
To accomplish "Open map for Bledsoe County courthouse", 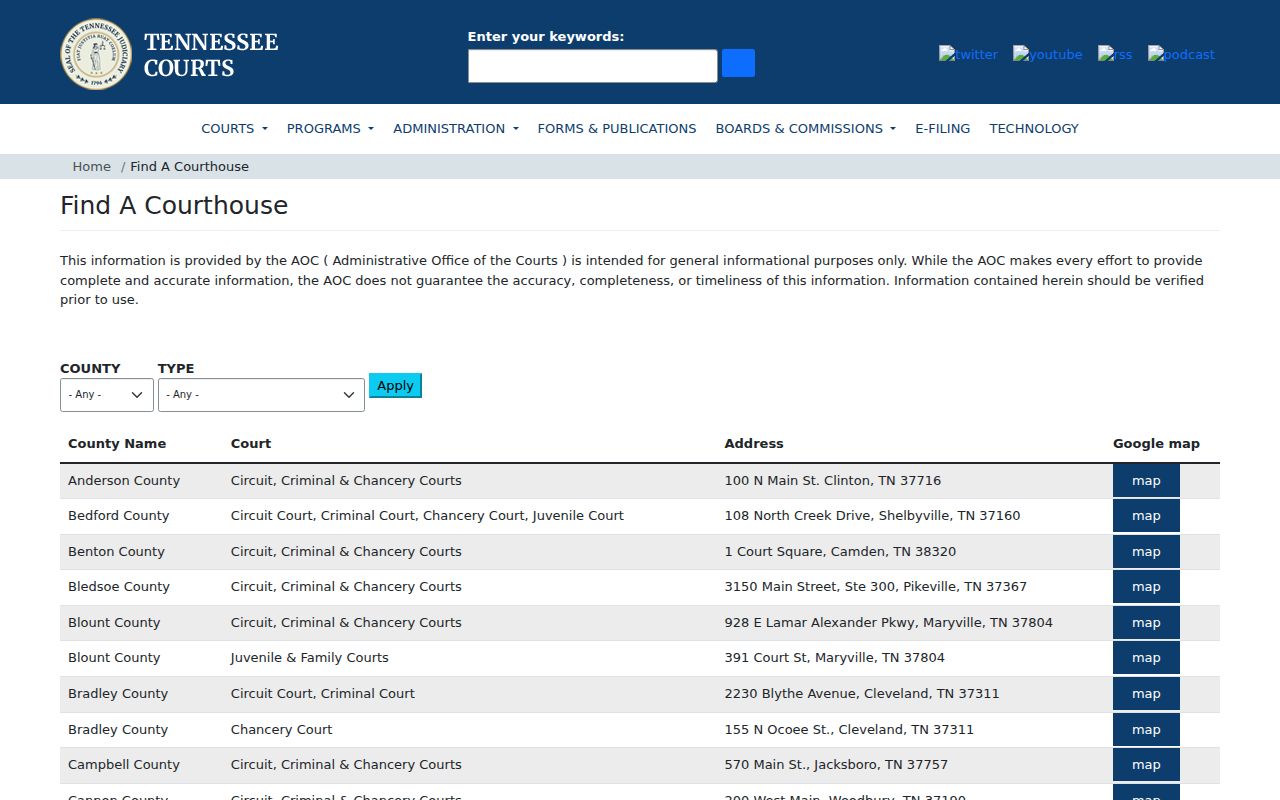I will coord(1146,587).
